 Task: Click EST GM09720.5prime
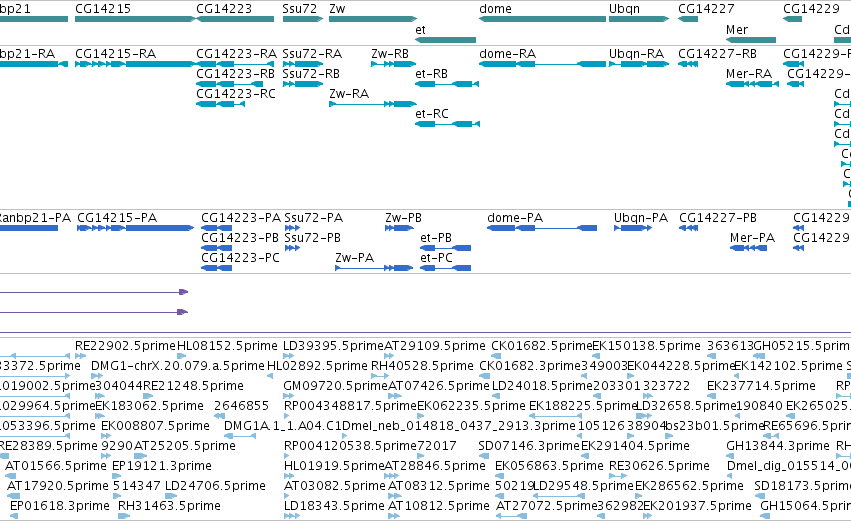(x=290, y=396)
